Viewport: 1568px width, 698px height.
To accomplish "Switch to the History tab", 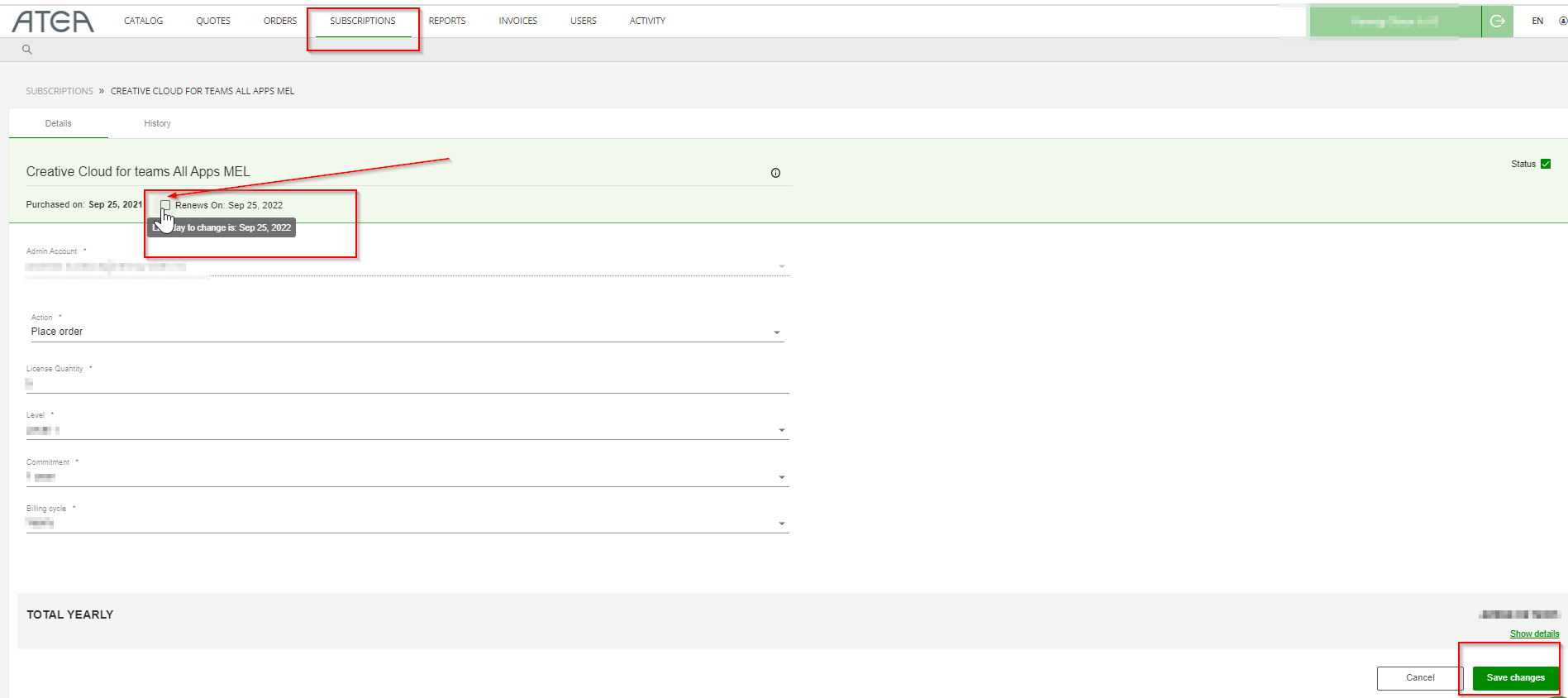I will pos(157,123).
